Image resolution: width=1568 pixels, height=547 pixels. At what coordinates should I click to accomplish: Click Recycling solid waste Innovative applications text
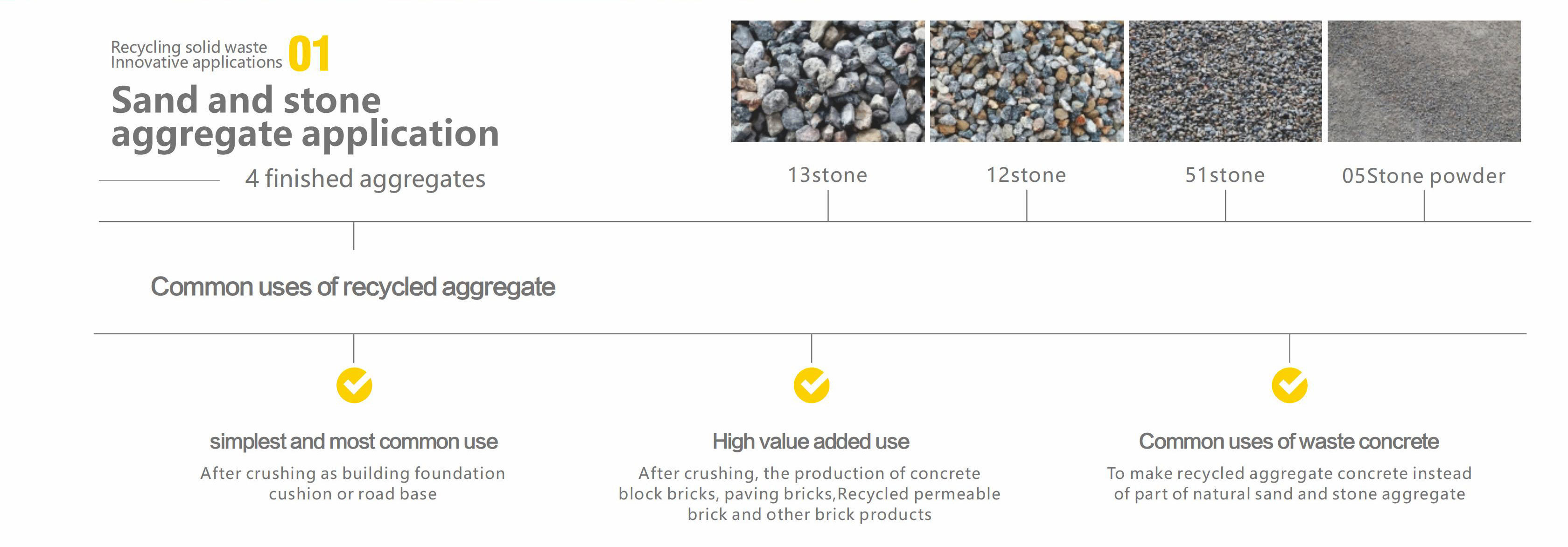pyautogui.click(x=196, y=55)
